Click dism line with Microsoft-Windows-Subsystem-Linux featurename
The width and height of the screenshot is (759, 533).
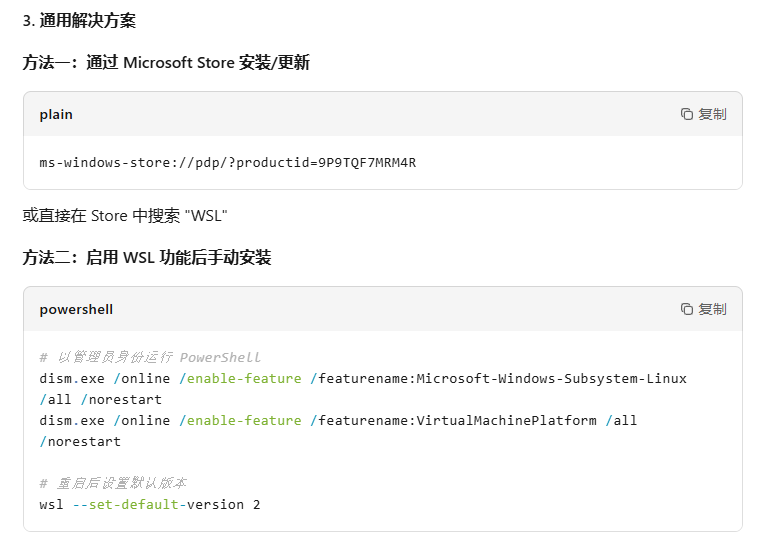click(x=363, y=379)
